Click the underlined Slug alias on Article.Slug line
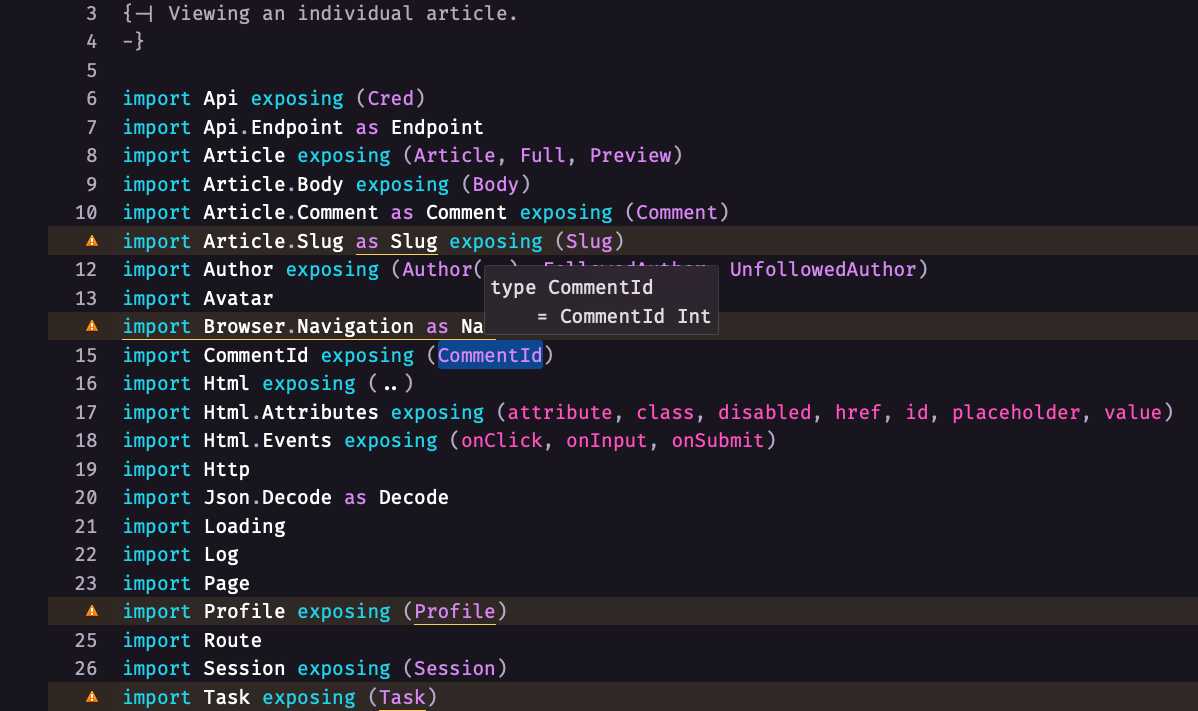1198x711 pixels. tap(413, 241)
